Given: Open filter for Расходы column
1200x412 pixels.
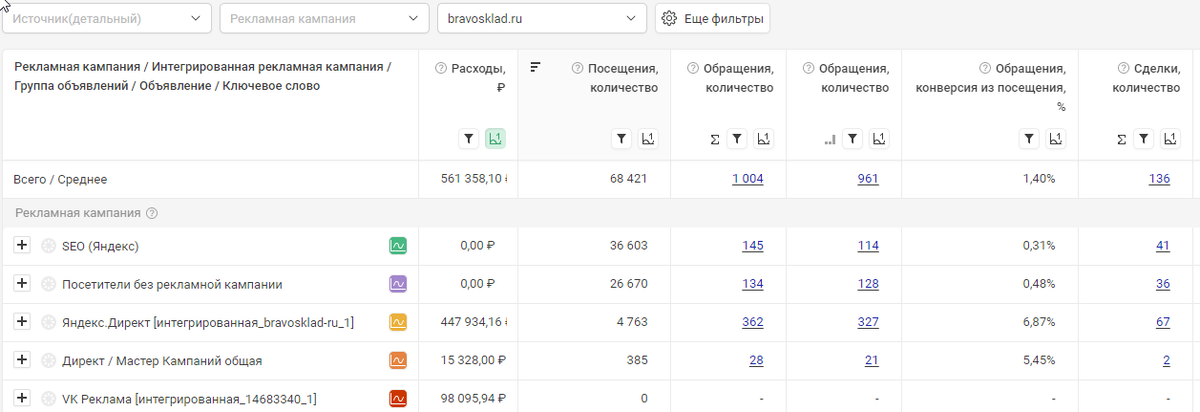Looking at the screenshot, I should coord(468,139).
